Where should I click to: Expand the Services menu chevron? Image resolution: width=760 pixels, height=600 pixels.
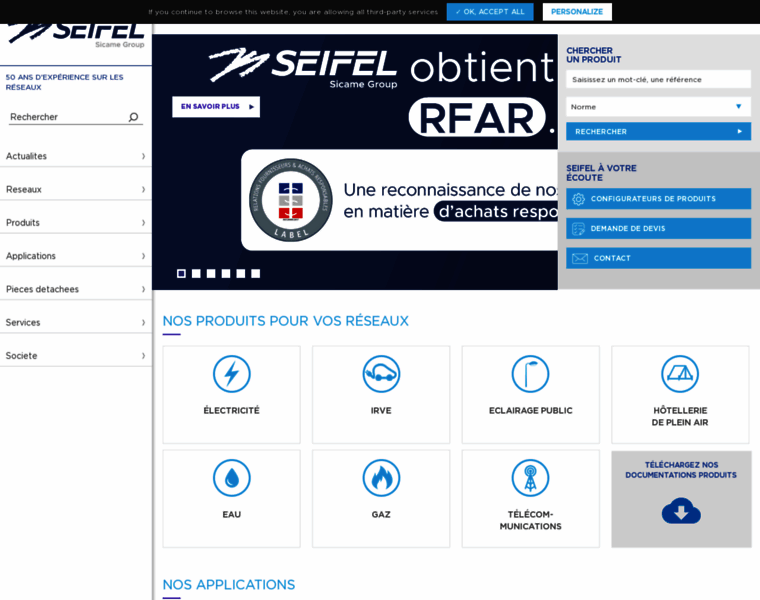point(143,322)
